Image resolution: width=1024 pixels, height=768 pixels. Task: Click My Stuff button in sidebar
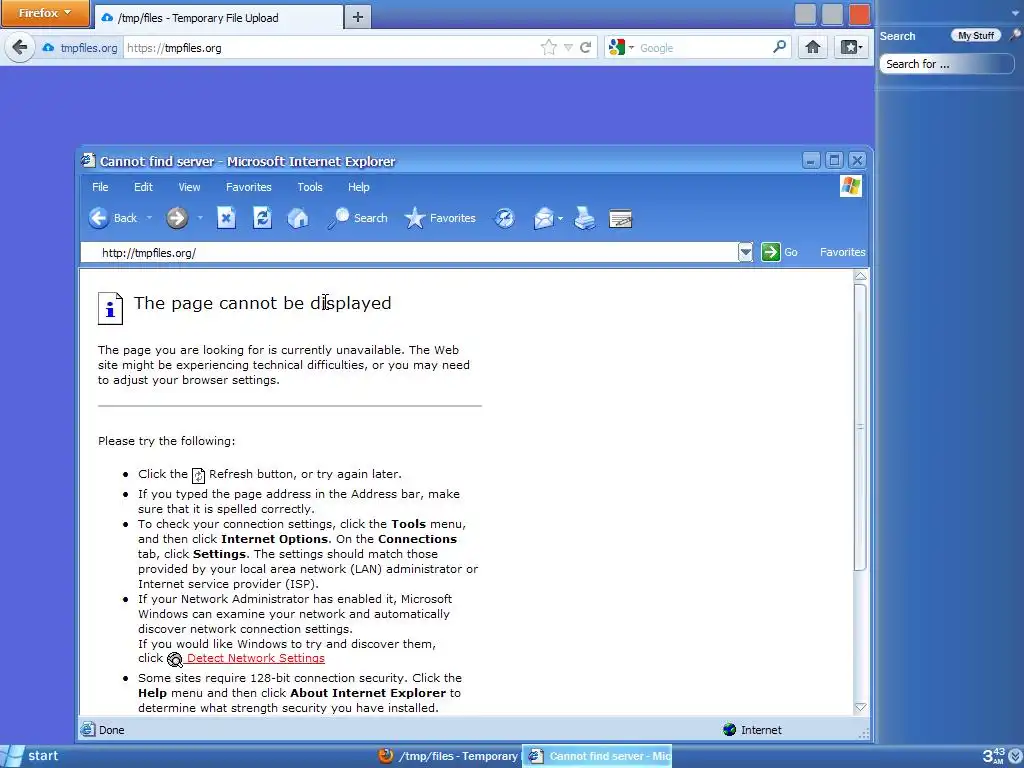pos(976,35)
